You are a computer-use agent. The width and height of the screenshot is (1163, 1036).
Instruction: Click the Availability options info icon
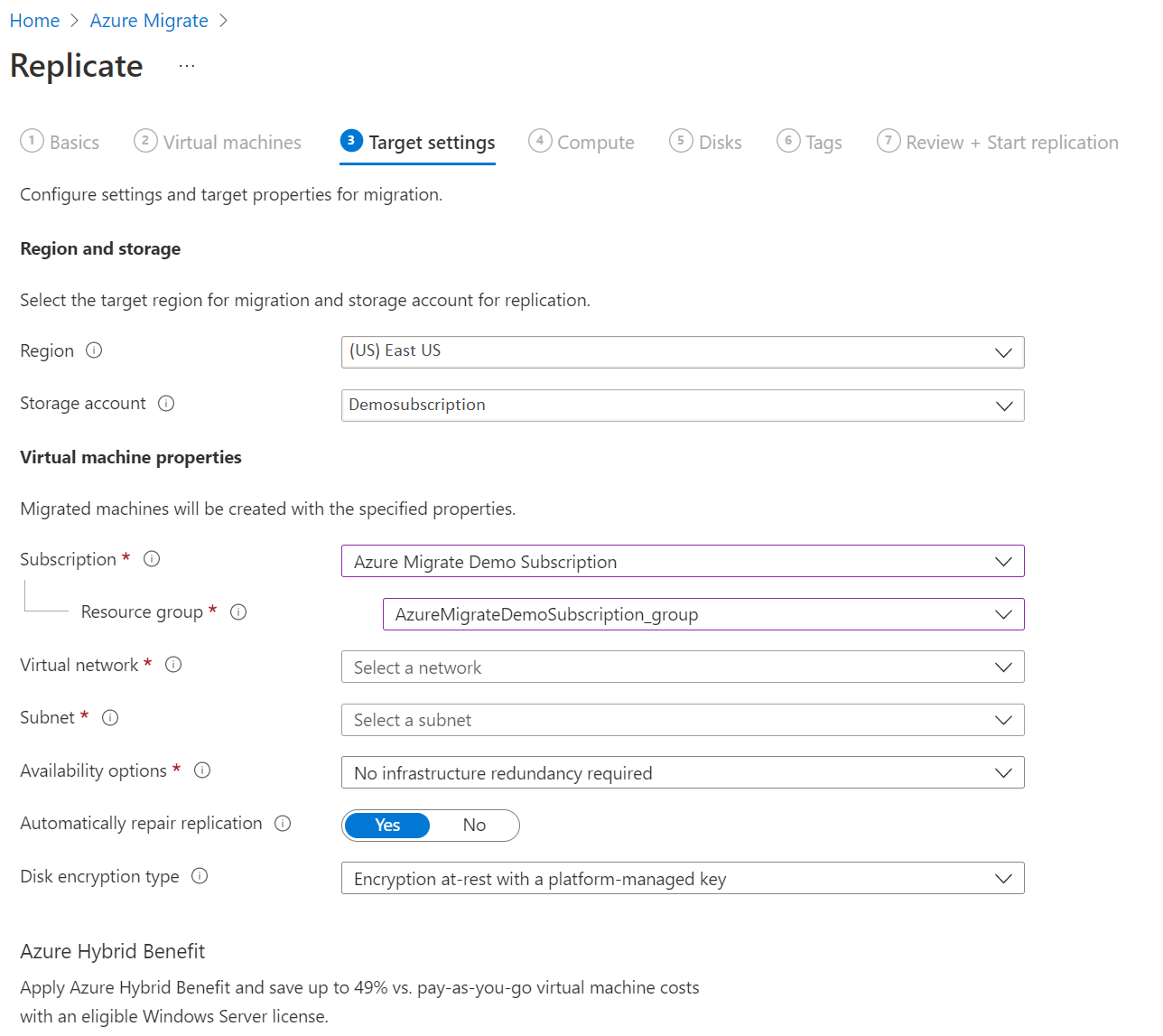(202, 770)
